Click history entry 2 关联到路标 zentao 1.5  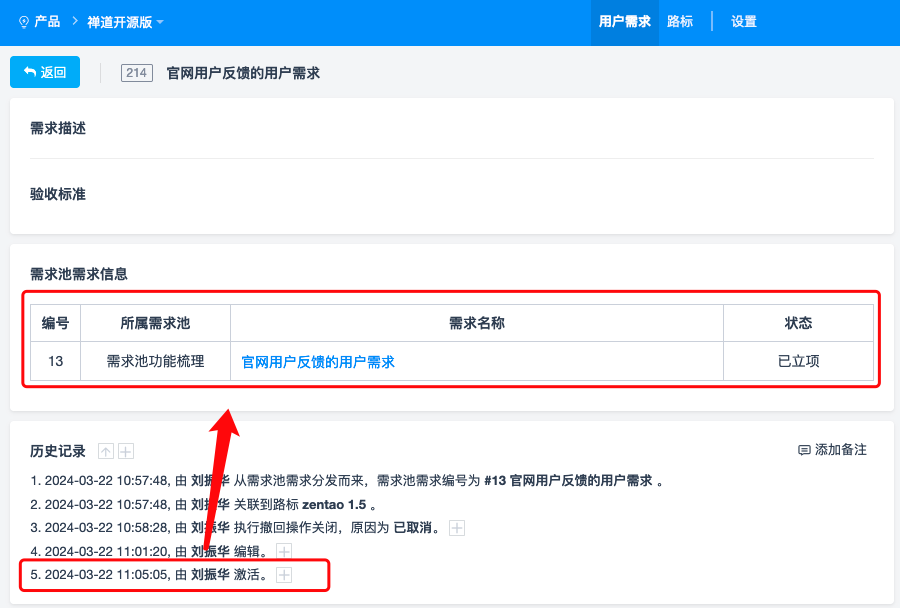(x=203, y=505)
